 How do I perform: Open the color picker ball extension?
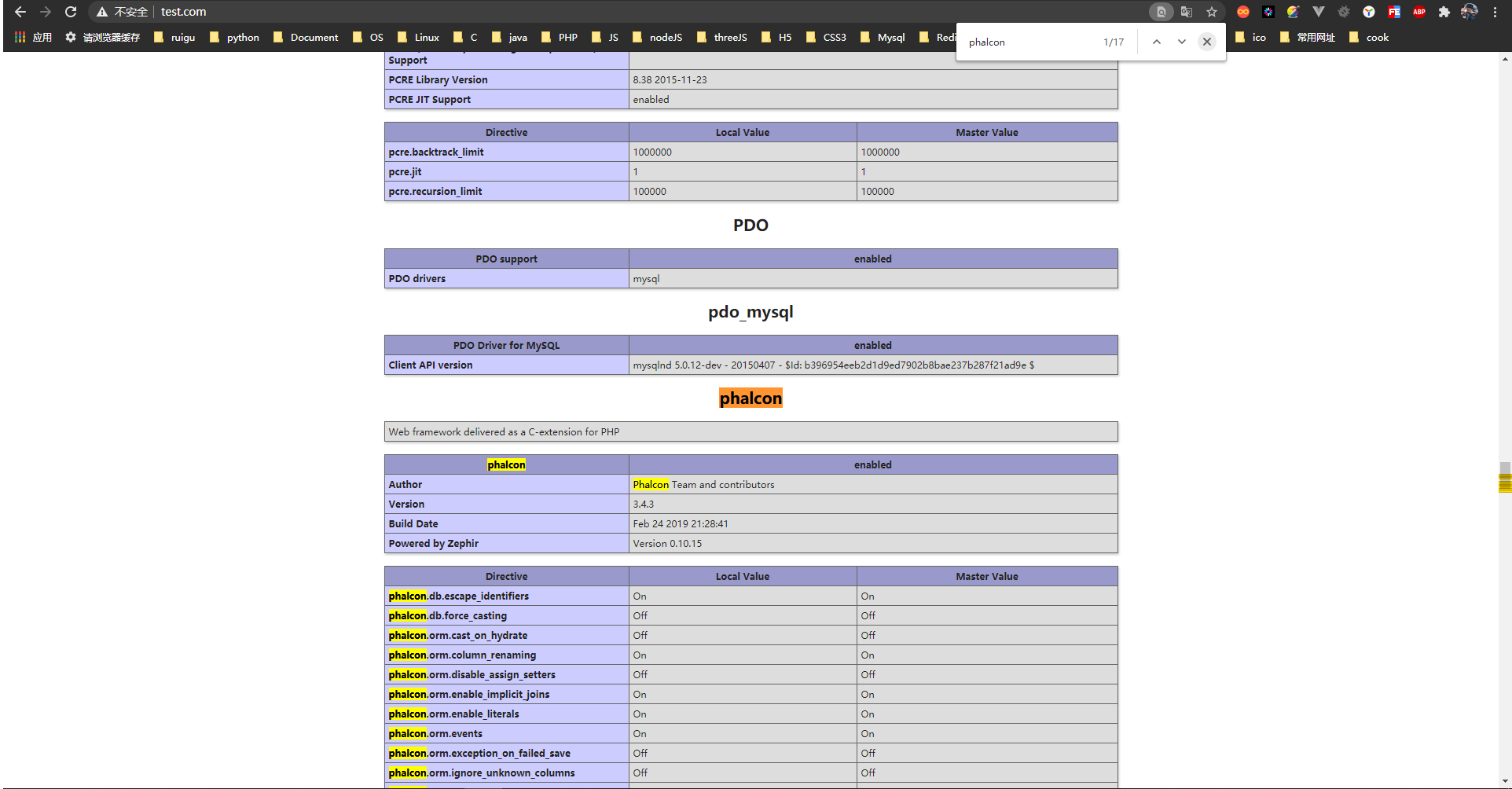pos(1294,12)
